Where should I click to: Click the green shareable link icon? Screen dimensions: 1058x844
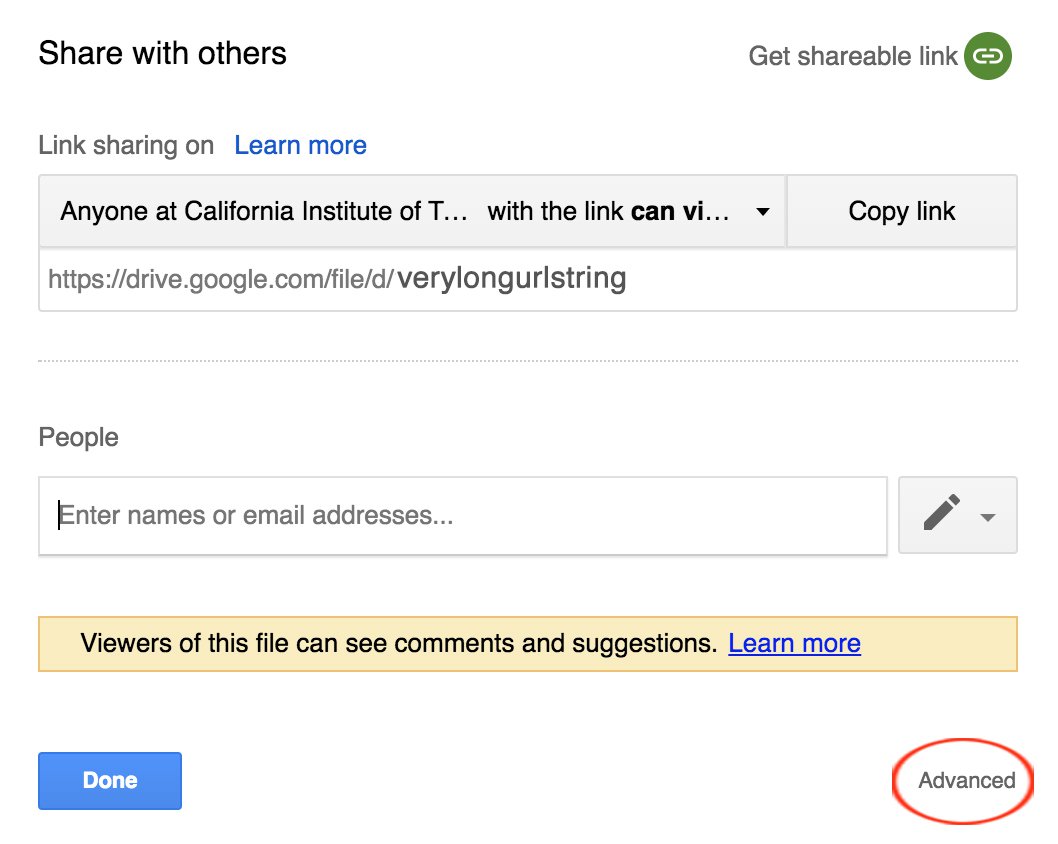tap(988, 56)
